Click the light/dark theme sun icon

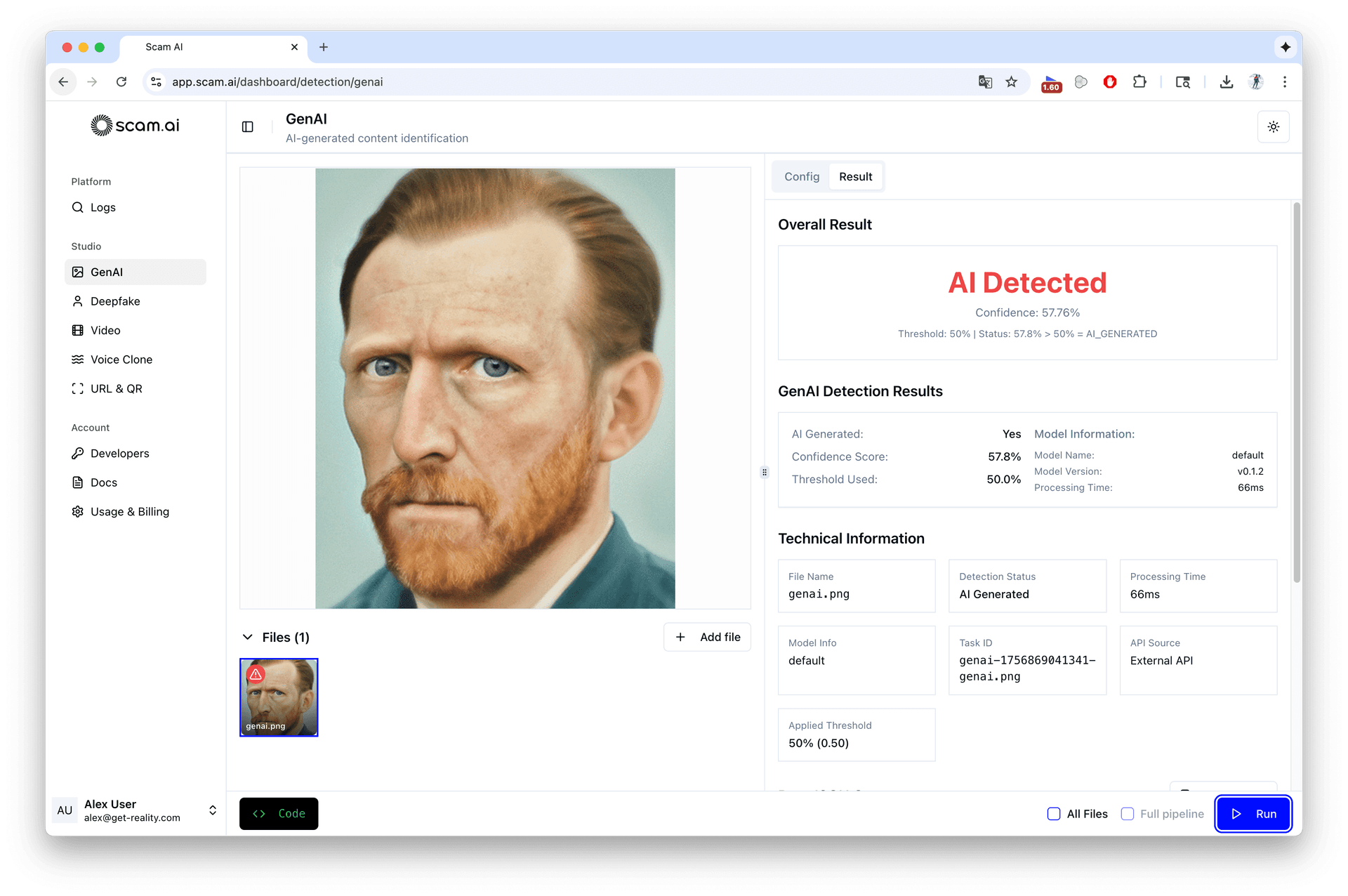[x=1273, y=126]
